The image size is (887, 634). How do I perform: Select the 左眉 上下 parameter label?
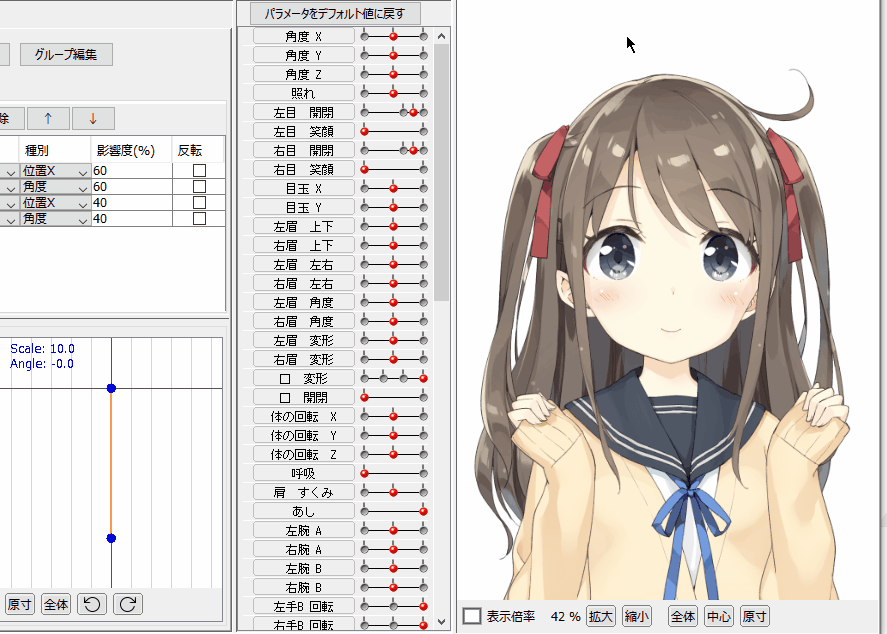(x=304, y=226)
